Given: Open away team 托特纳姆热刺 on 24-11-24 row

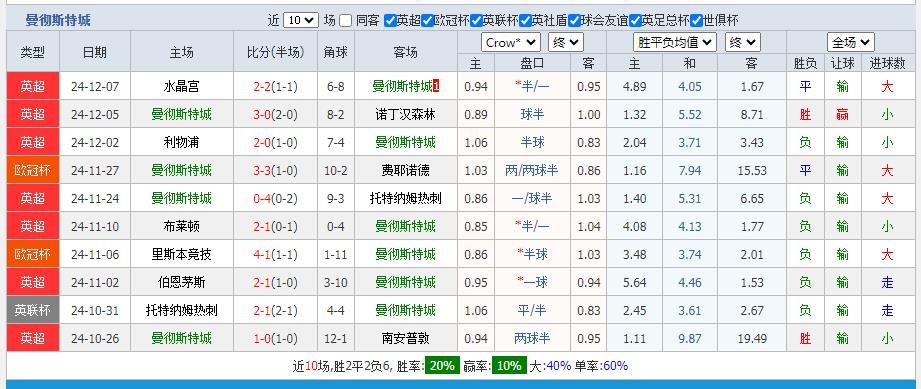Looking at the screenshot, I should point(405,199).
